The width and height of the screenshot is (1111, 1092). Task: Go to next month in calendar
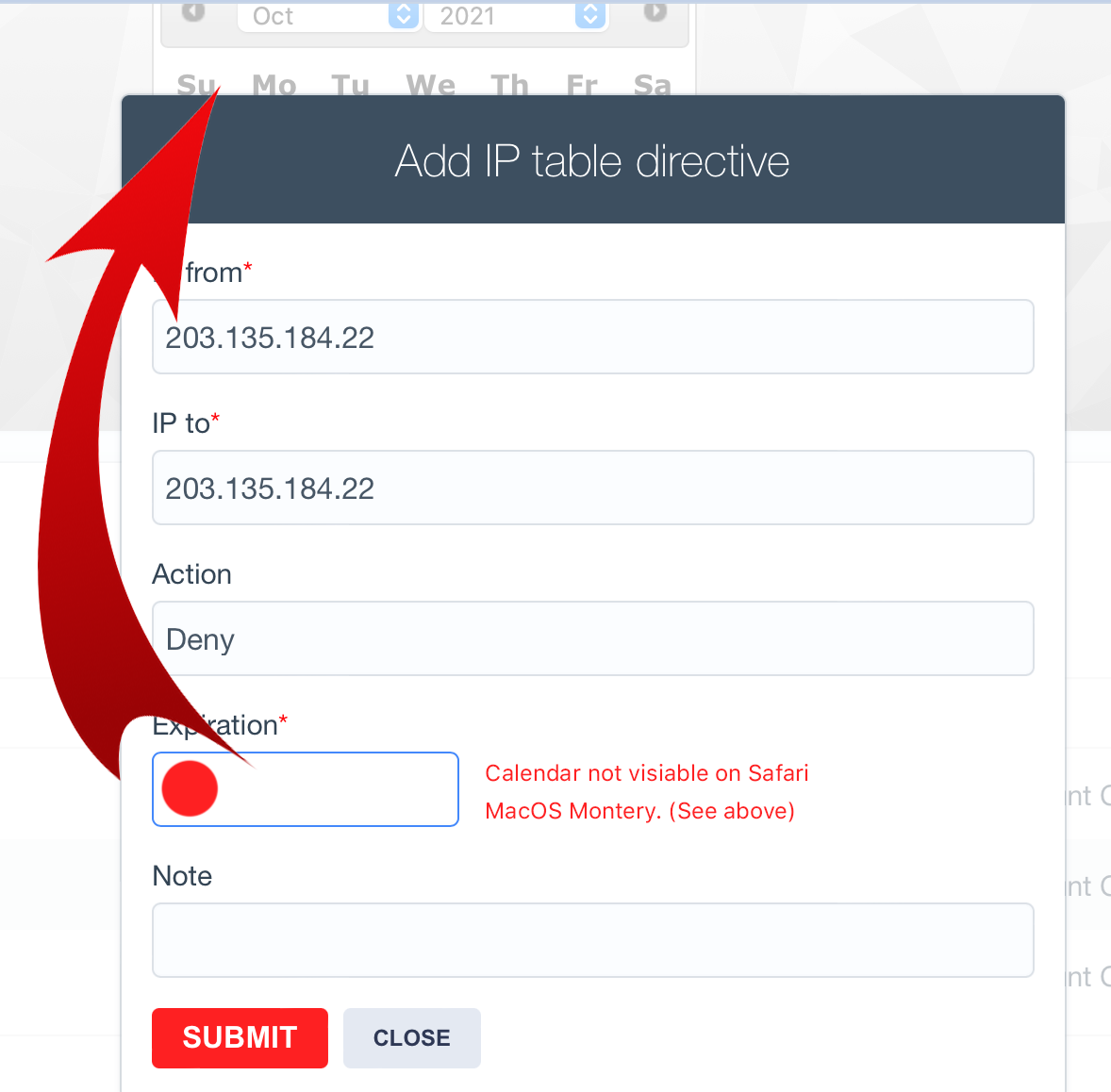(655, 12)
